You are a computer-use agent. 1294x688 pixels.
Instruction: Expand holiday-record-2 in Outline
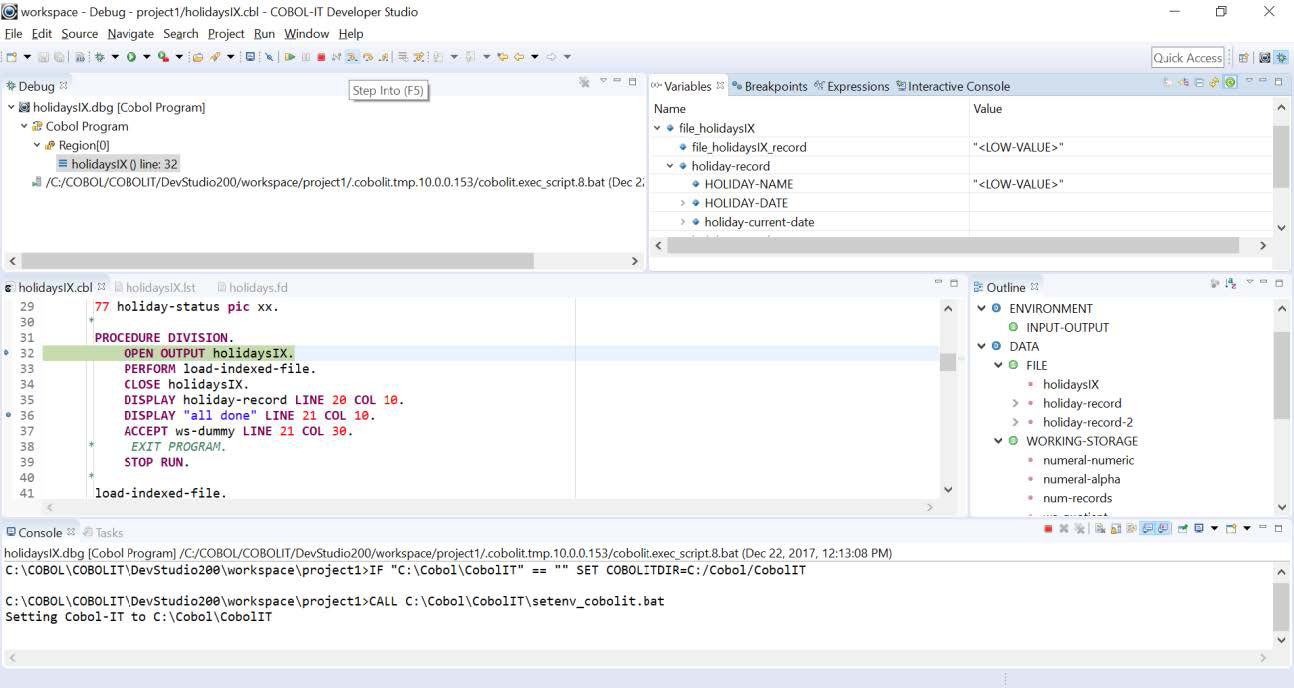pyautogui.click(x=1015, y=422)
